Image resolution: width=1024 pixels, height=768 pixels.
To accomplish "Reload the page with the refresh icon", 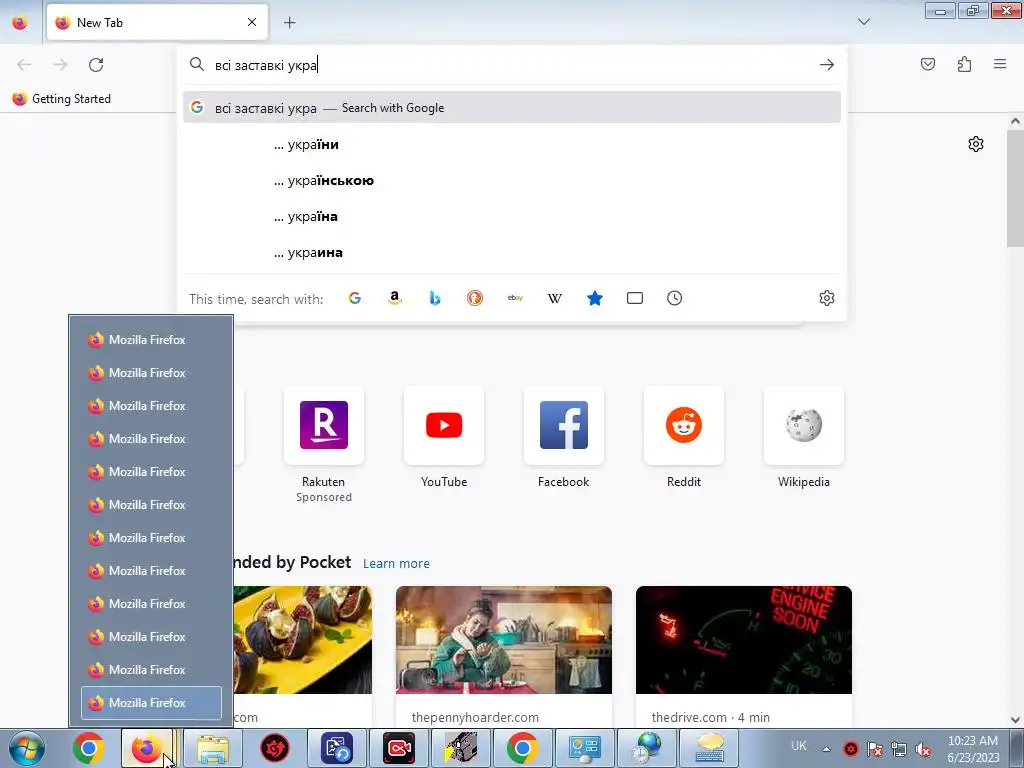I will point(96,65).
